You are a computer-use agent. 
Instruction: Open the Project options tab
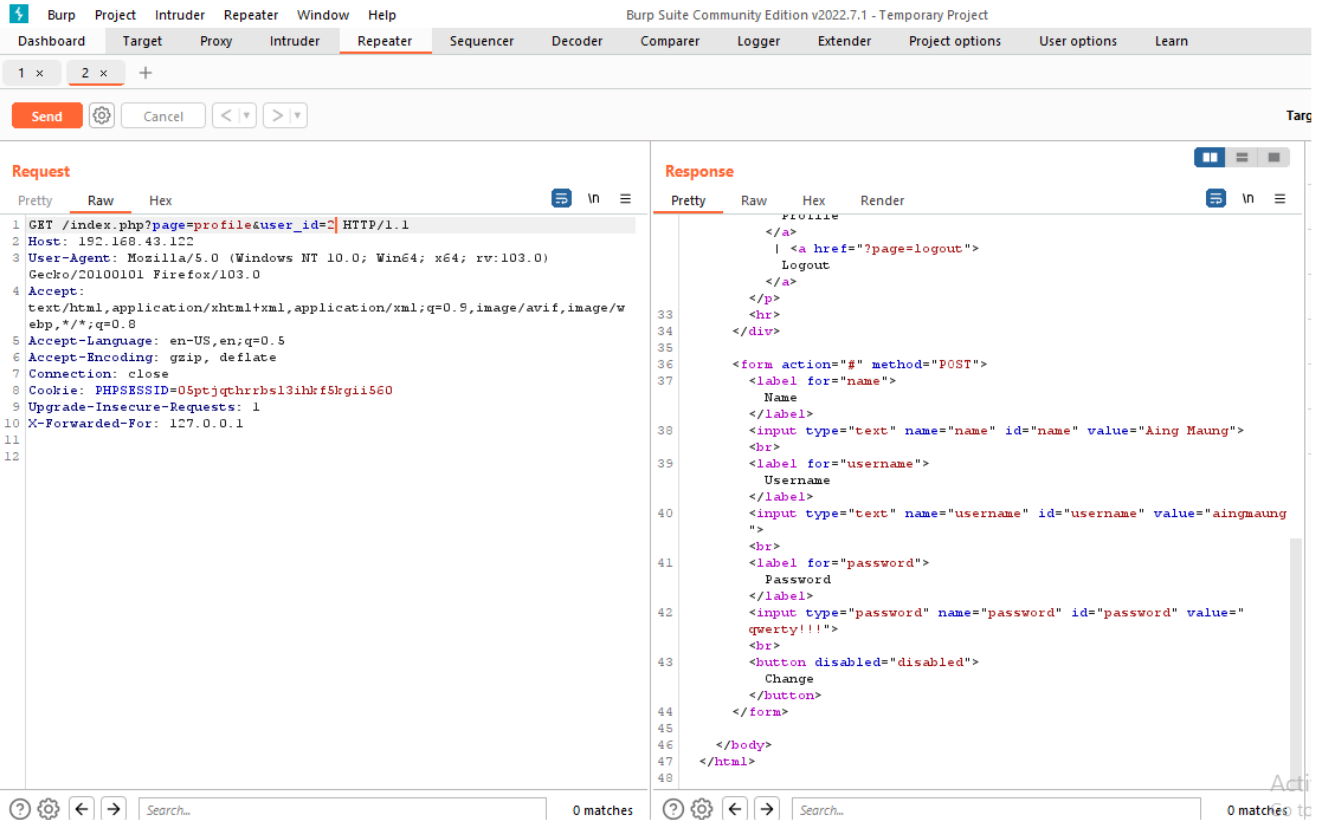tap(955, 41)
